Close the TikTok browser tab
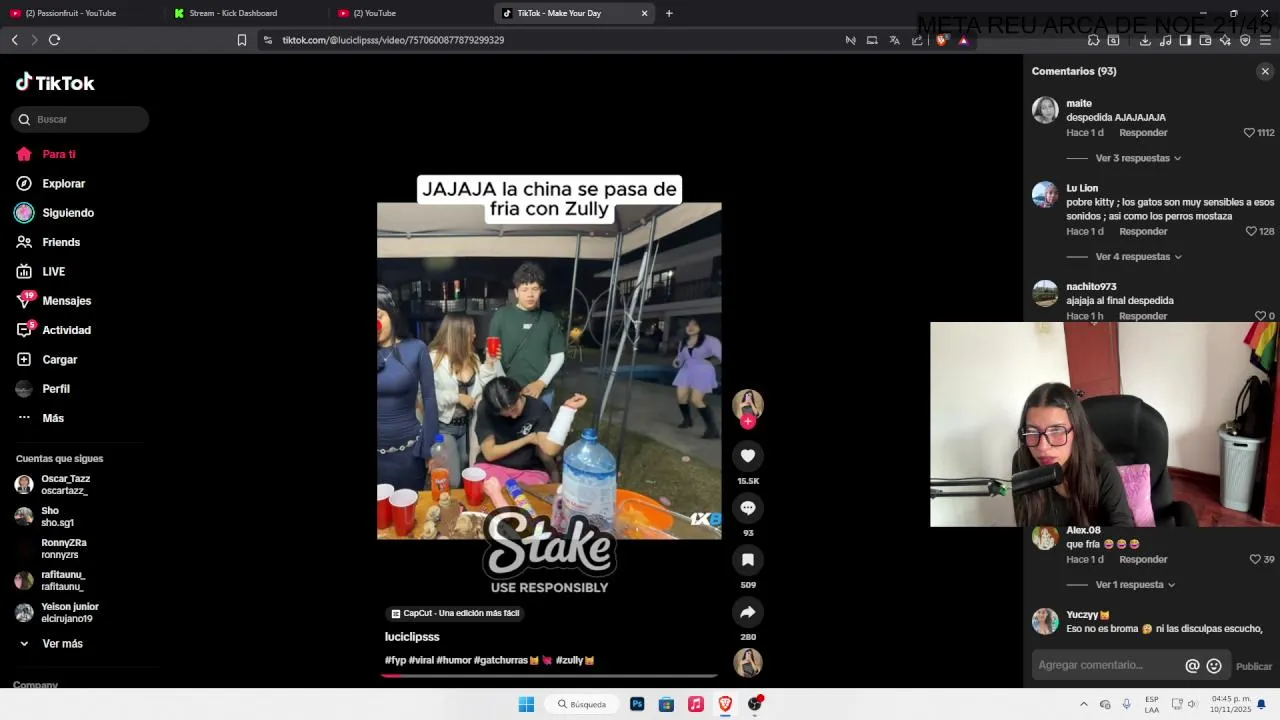This screenshot has height=720, width=1280. (644, 13)
